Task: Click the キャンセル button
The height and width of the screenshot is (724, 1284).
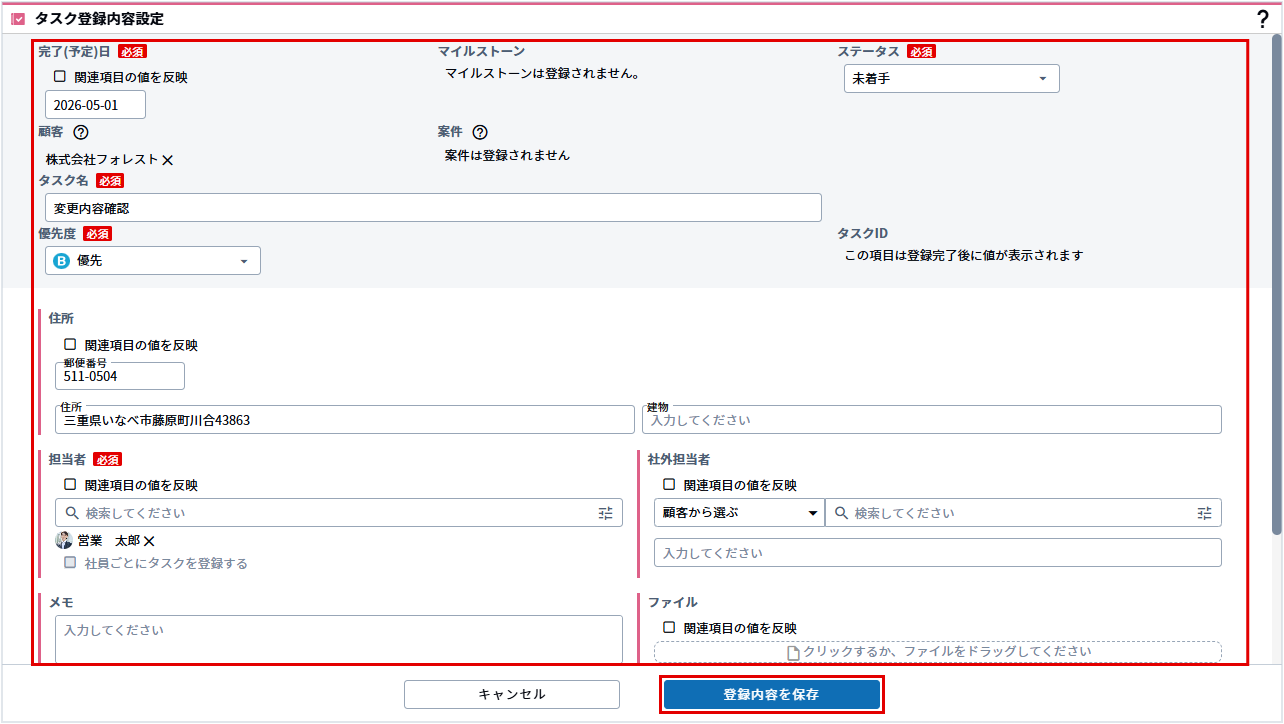Action: pyautogui.click(x=511, y=694)
